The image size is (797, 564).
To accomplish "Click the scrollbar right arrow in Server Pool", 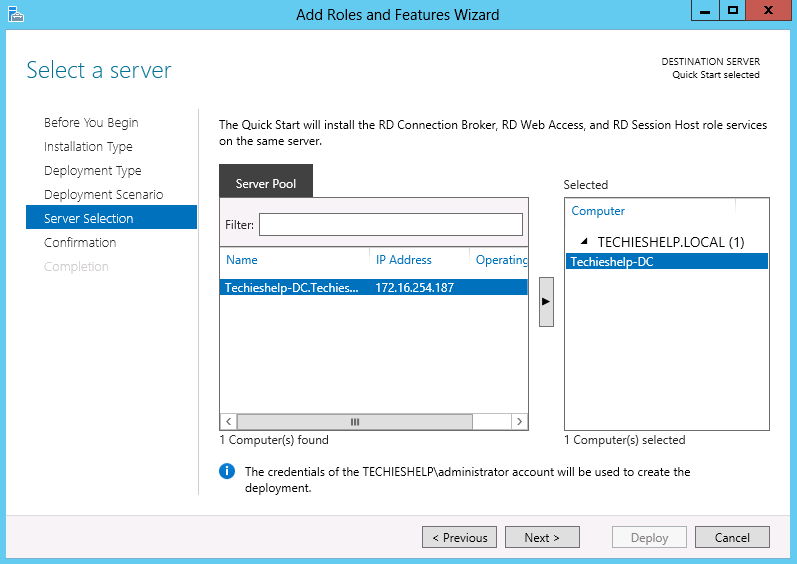I will [519, 422].
